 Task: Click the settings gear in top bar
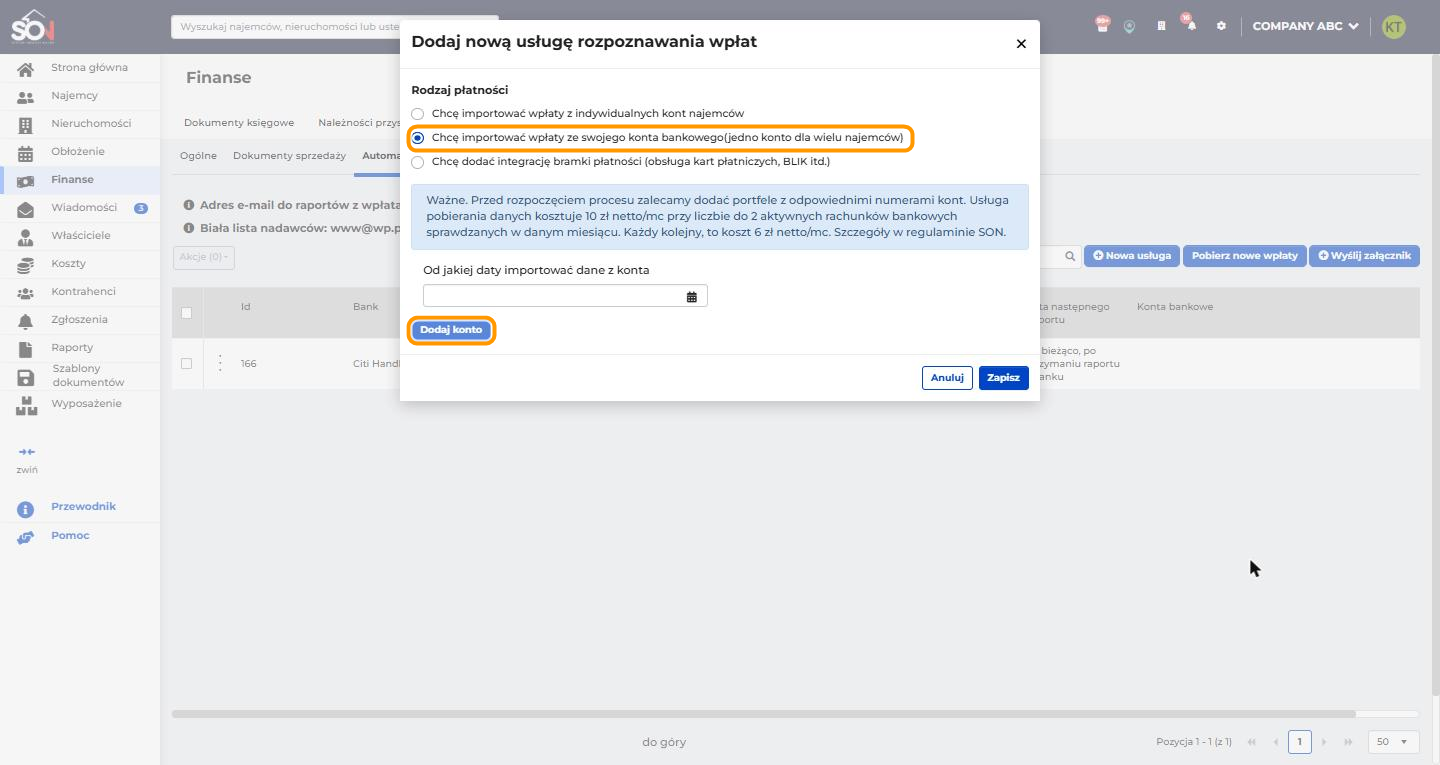[1221, 26]
